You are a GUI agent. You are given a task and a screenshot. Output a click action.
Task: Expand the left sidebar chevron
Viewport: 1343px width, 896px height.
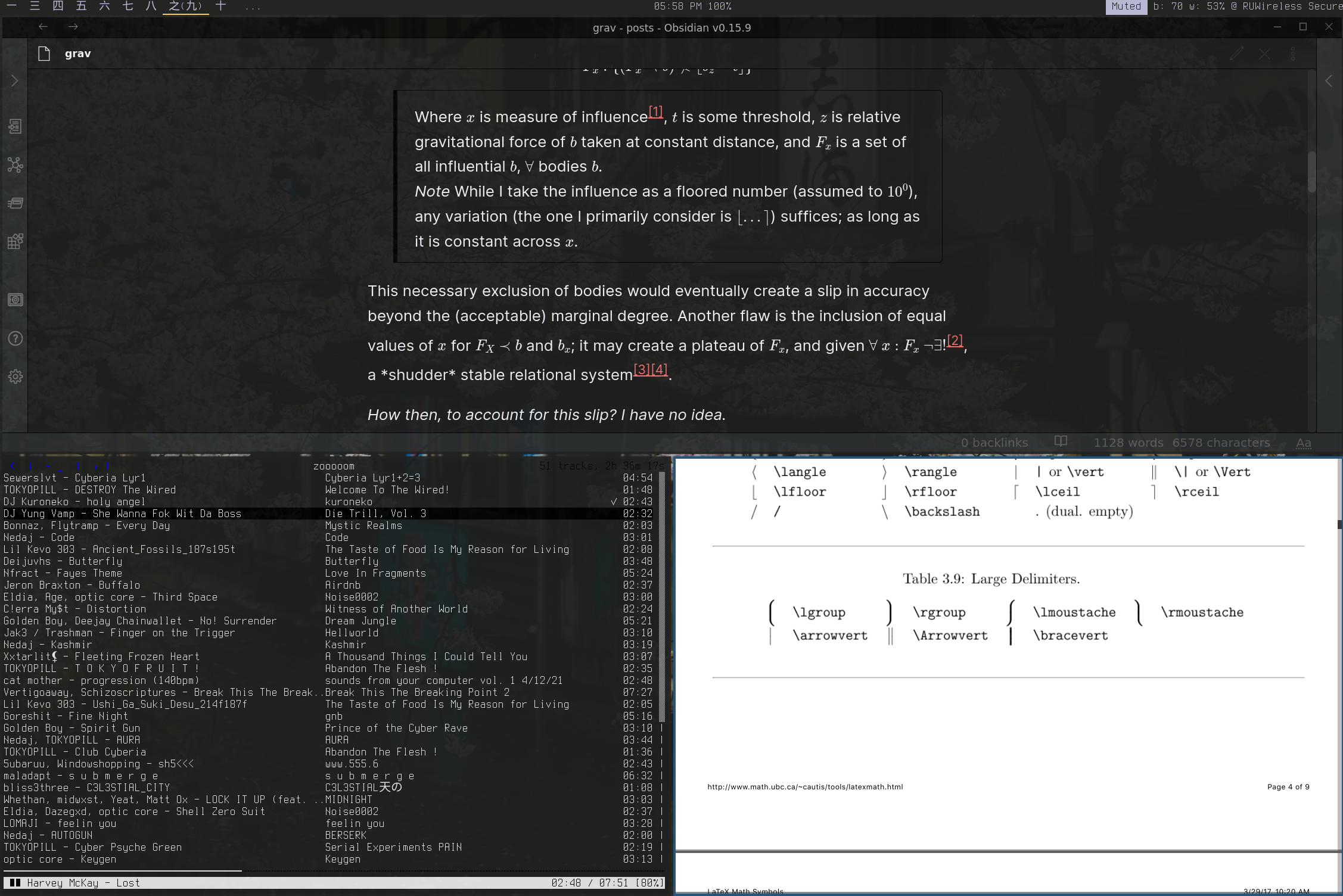pos(15,80)
